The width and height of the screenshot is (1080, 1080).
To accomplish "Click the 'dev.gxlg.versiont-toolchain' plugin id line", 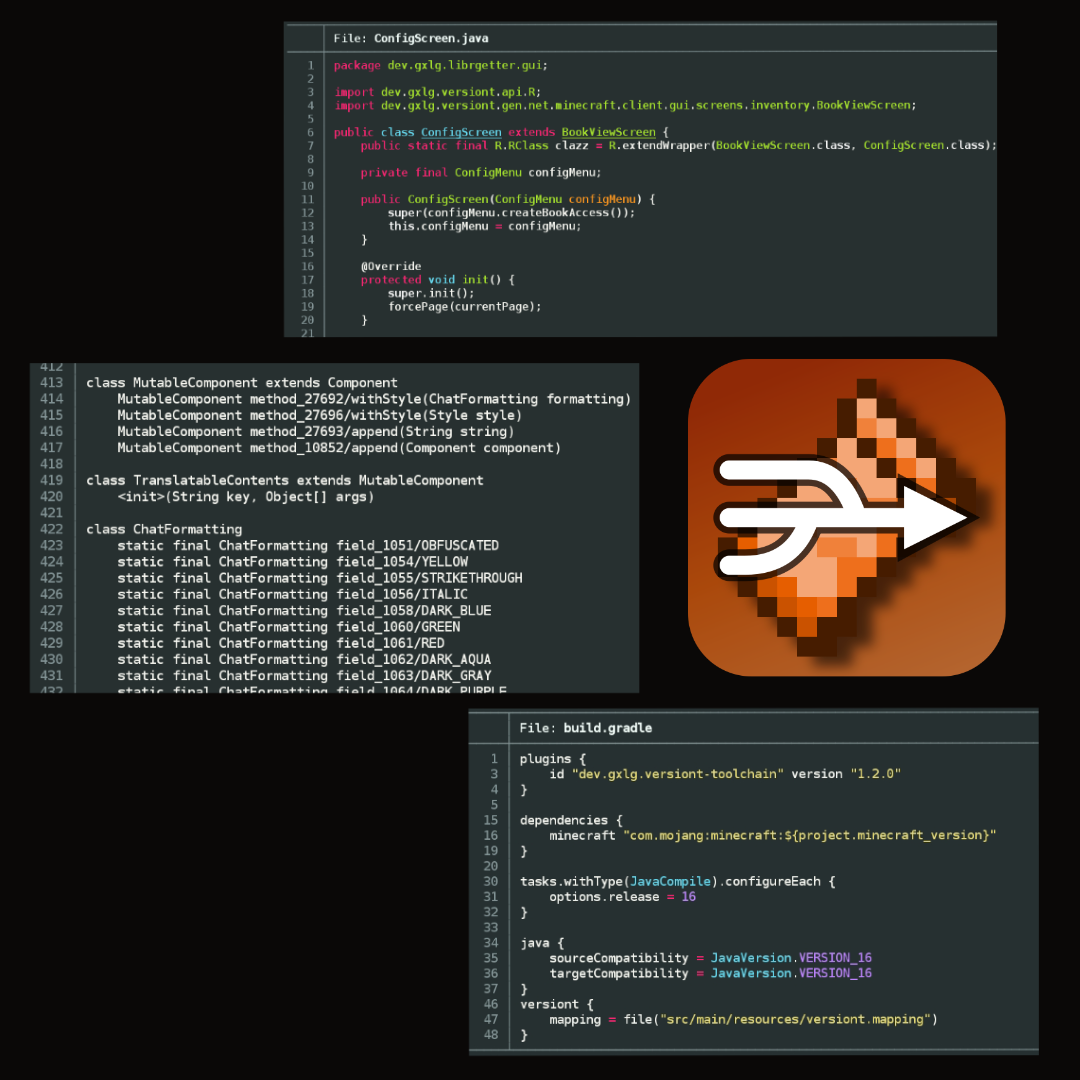I will tap(725, 774).
